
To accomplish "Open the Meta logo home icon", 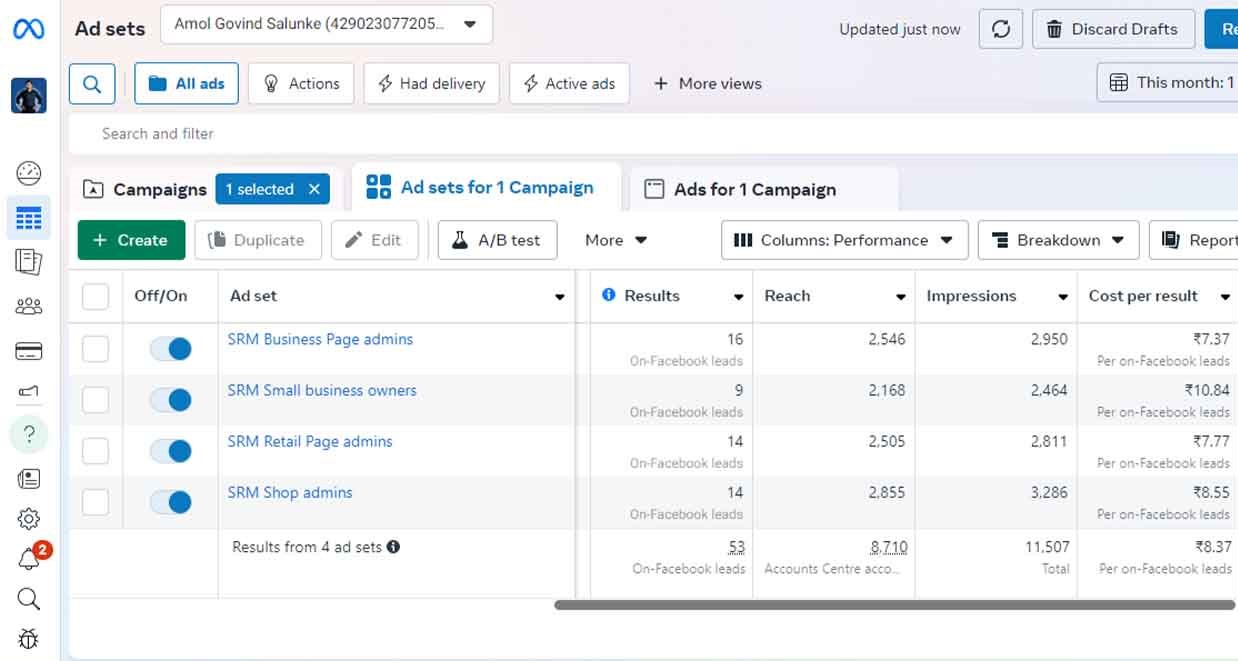I will pyautogui.click(x=28, y=29).
